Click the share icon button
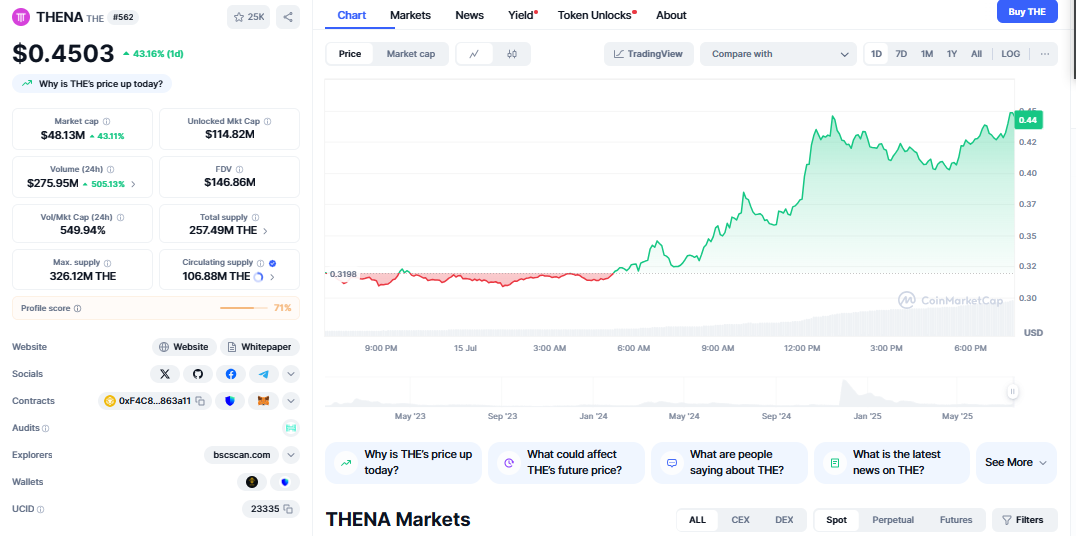The width and height of the screenshot is (1076, 536). click(x=288, y=17)
